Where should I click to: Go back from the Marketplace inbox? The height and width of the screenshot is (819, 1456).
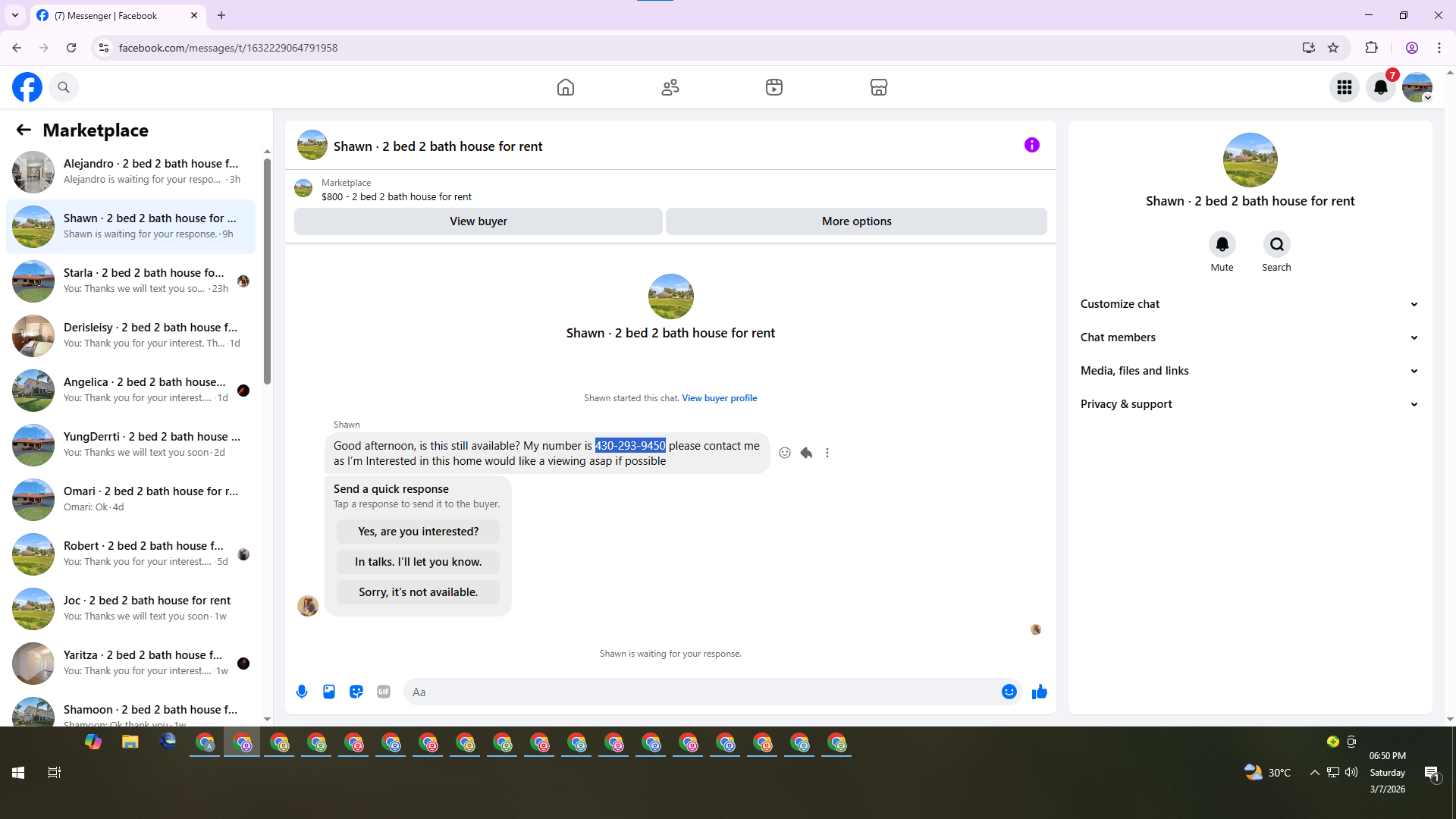(24, 130)
